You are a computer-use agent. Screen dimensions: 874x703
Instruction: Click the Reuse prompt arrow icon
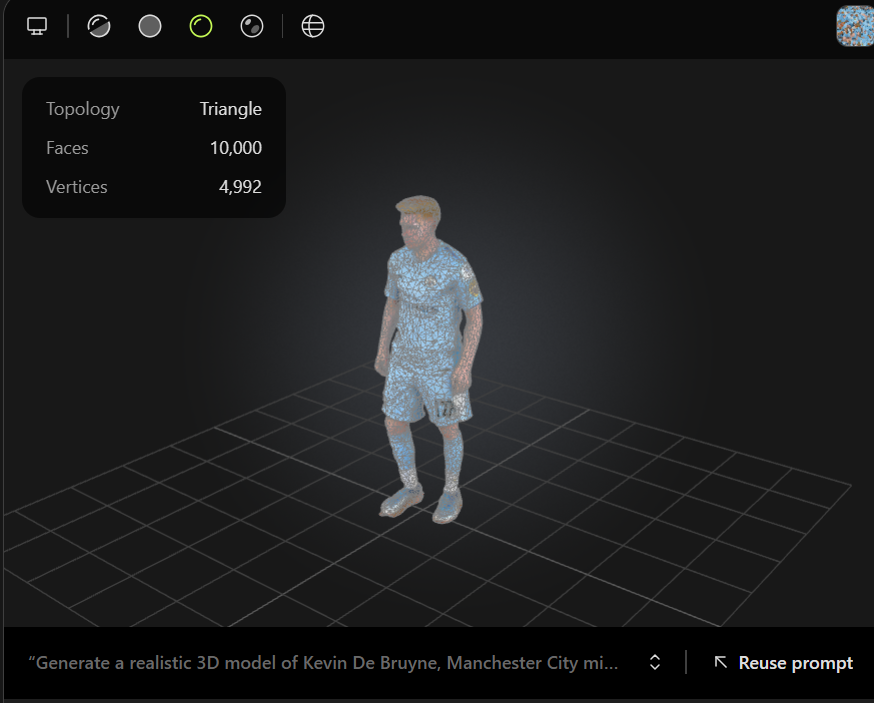(x=720, y=662)
